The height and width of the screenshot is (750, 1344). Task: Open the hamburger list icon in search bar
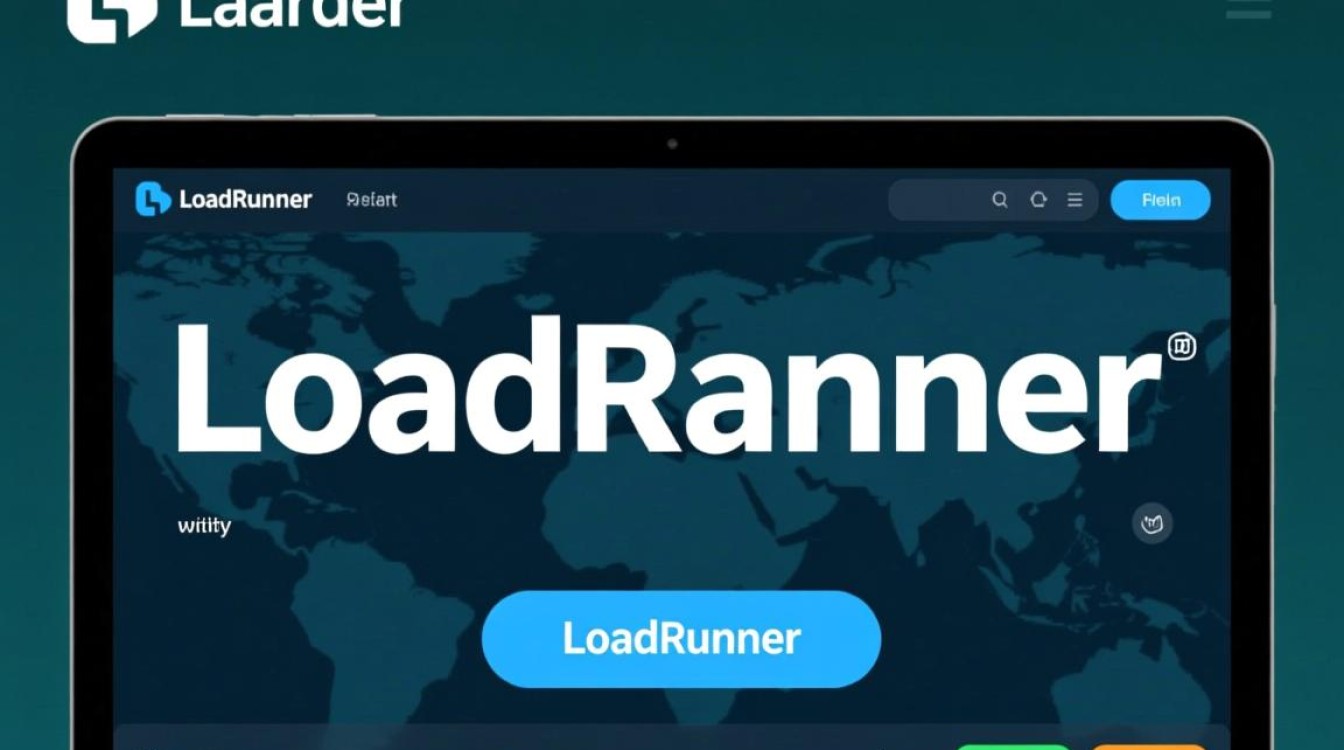tap(1075, 200)
